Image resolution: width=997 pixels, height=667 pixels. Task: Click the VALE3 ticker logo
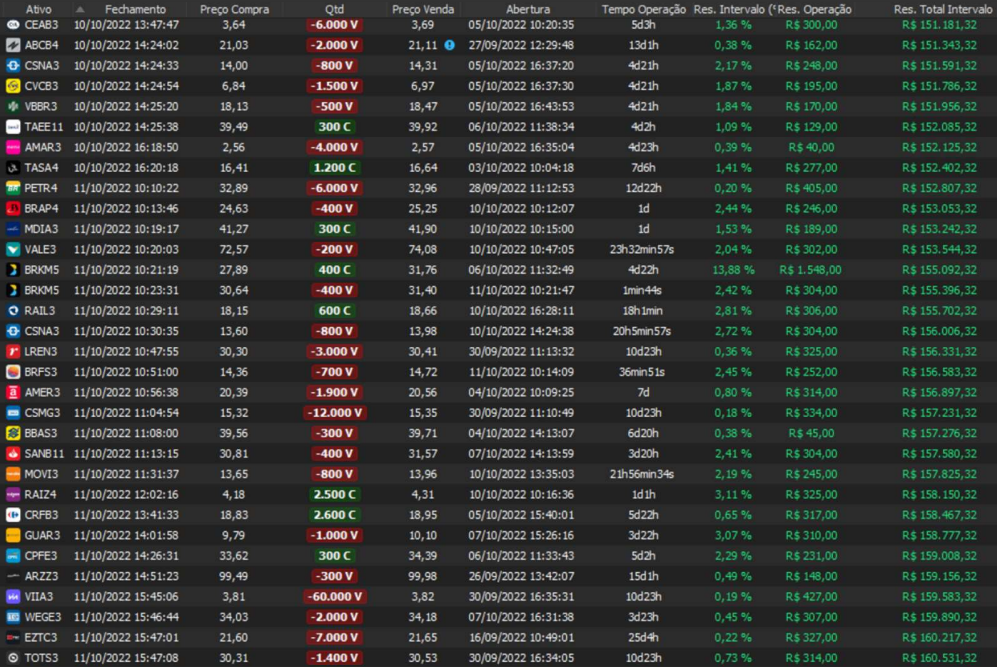pyautogui.click(x=14, y=249)
